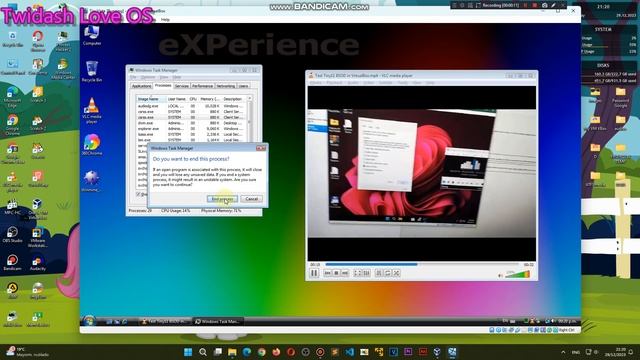Select Microsoft Edge host desktop icon
Viewport: 640px width, 360px height.
[12, 97]
